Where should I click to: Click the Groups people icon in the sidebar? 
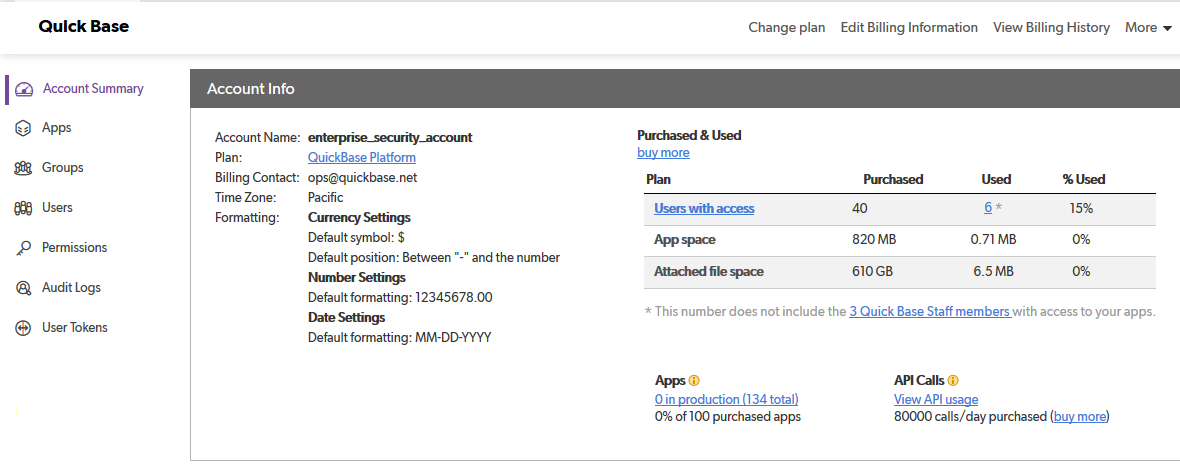23,169
